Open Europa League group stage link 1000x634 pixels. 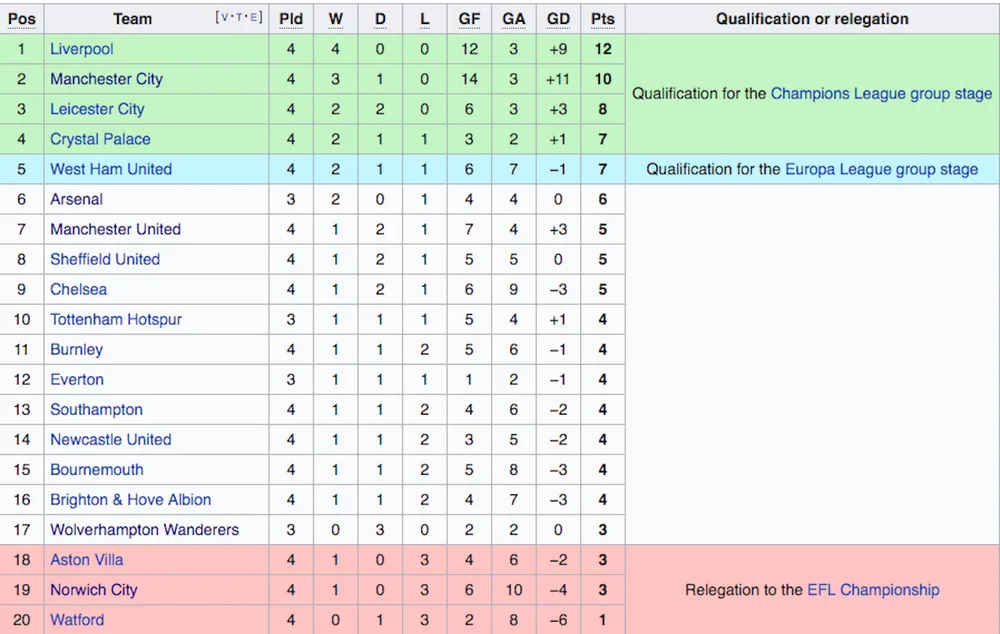881,169
